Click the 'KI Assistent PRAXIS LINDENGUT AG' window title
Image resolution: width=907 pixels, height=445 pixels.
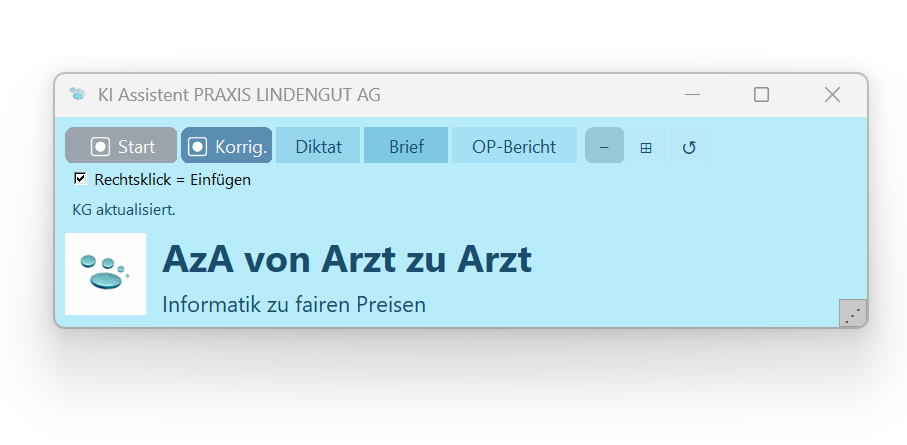pyautogui.click(x=239, y=95)
